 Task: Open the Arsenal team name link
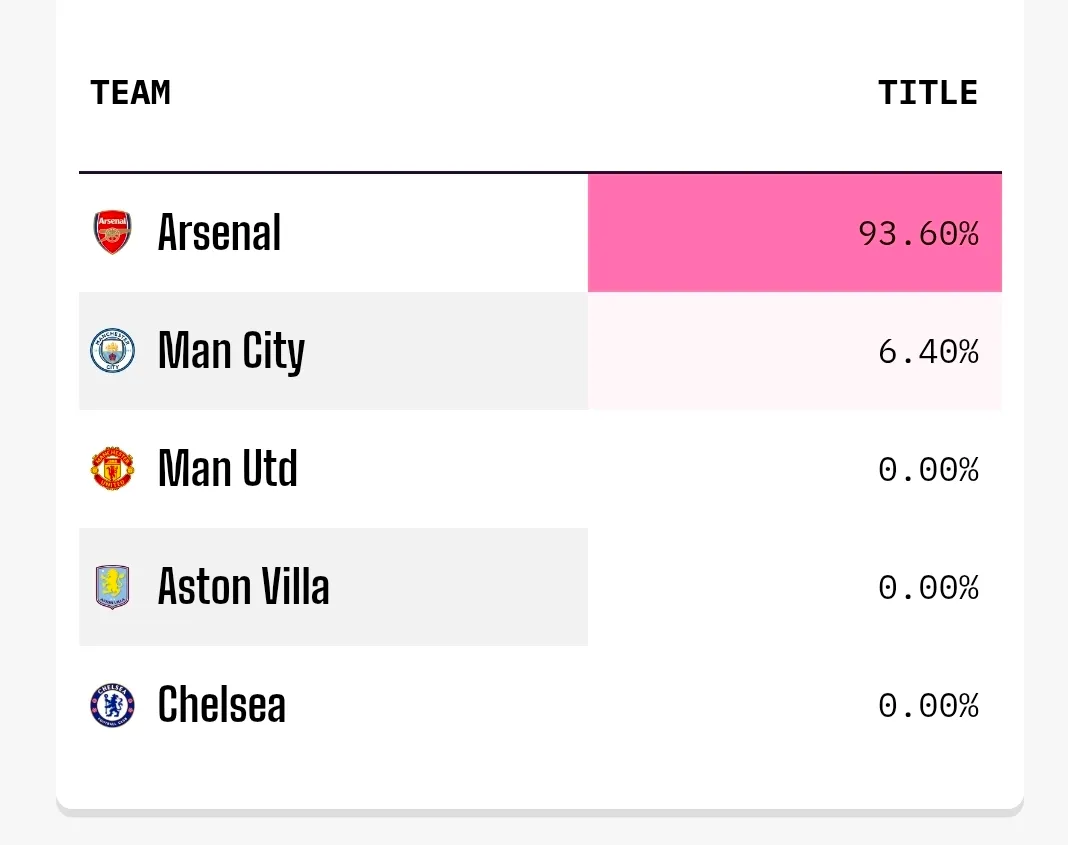click(x=219, y=233)
